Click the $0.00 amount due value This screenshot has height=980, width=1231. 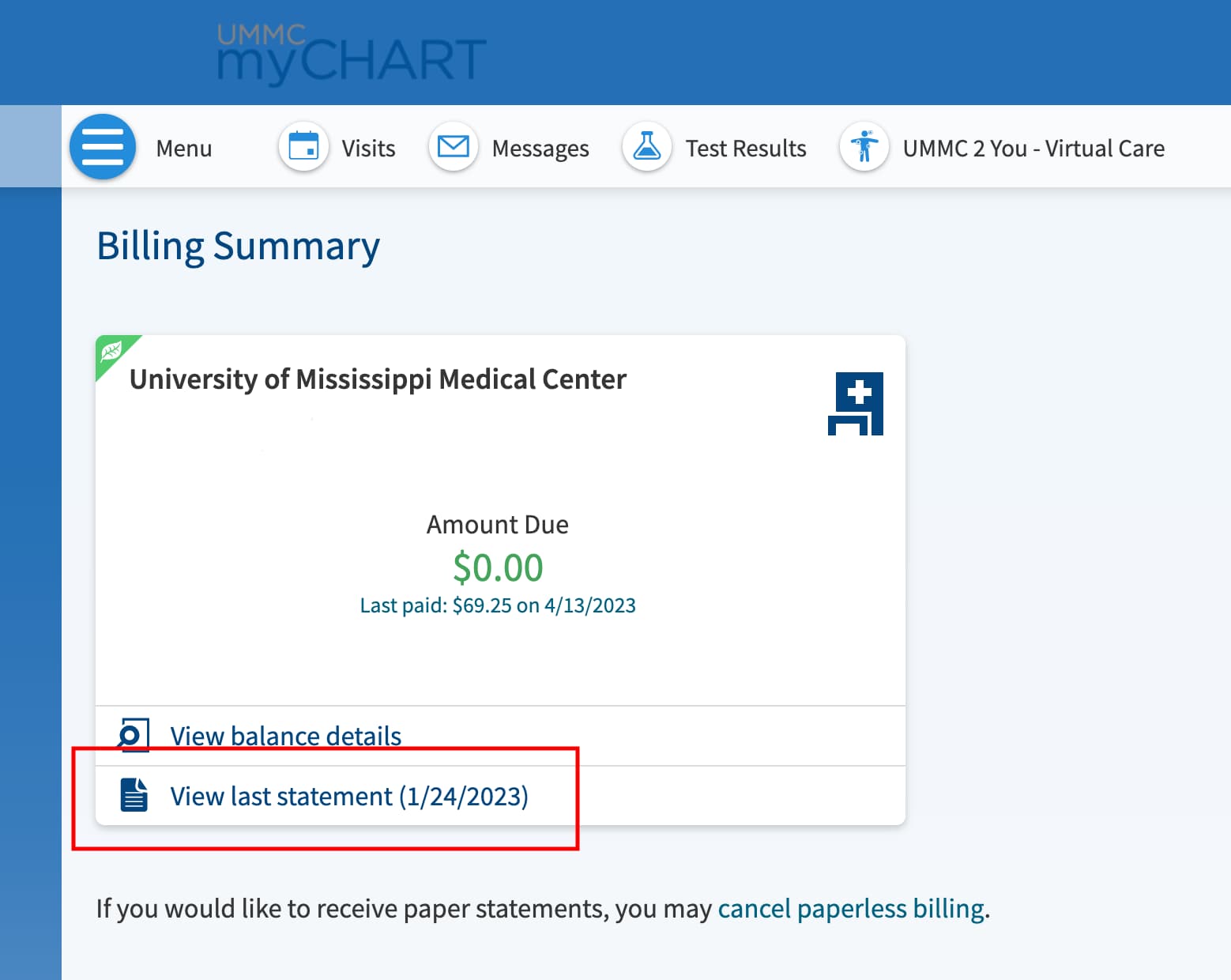point(498,567)
